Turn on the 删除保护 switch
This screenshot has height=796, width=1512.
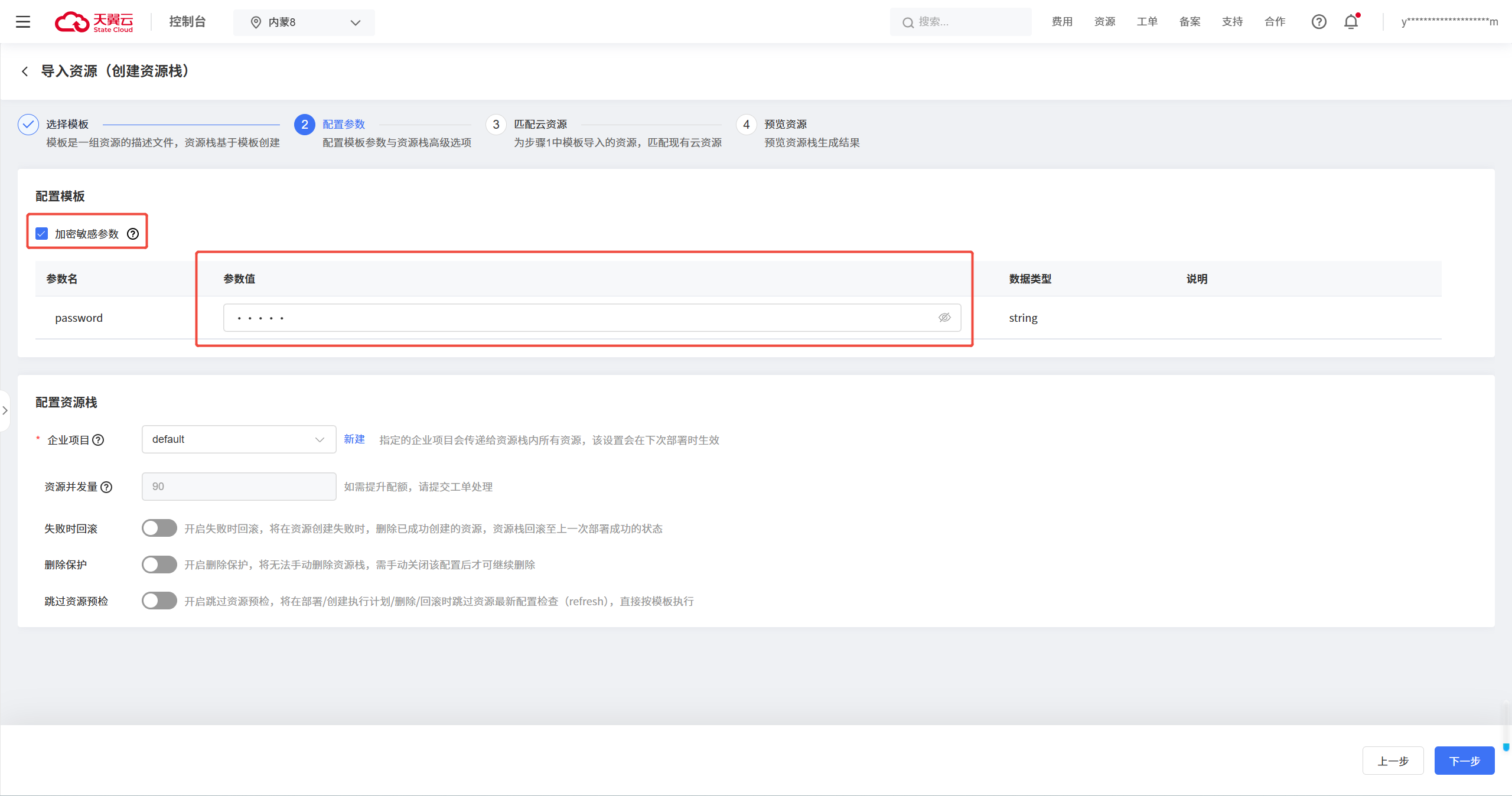(x=159, y=565)
